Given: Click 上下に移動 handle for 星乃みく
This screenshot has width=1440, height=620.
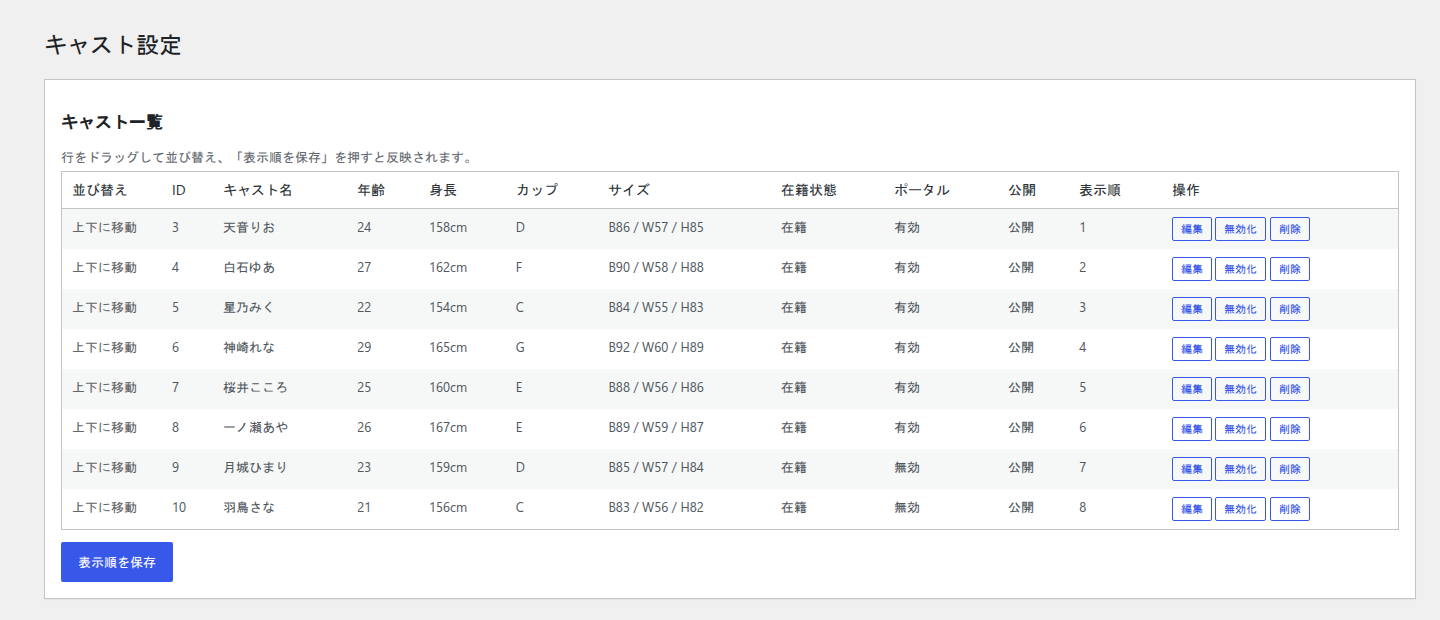Looking at the screenshot, I should (x=105, y=308).
